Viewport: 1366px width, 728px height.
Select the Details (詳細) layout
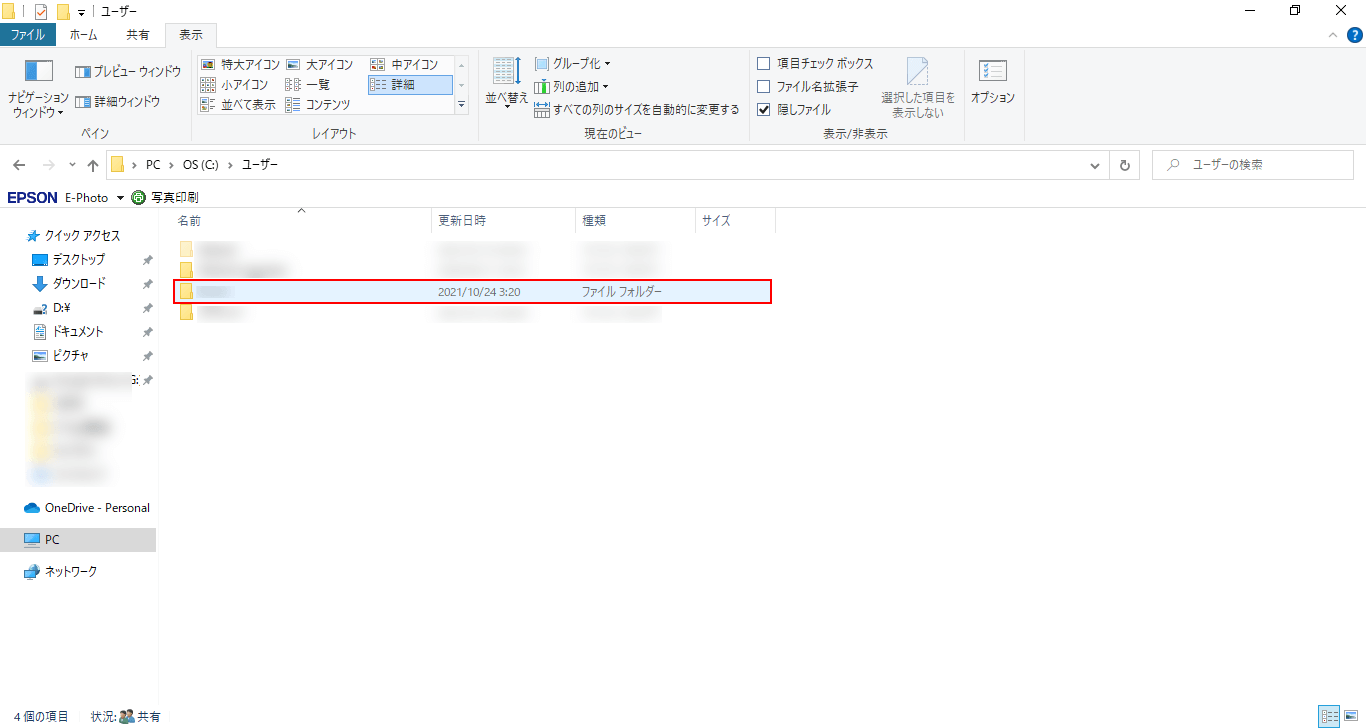410,85
